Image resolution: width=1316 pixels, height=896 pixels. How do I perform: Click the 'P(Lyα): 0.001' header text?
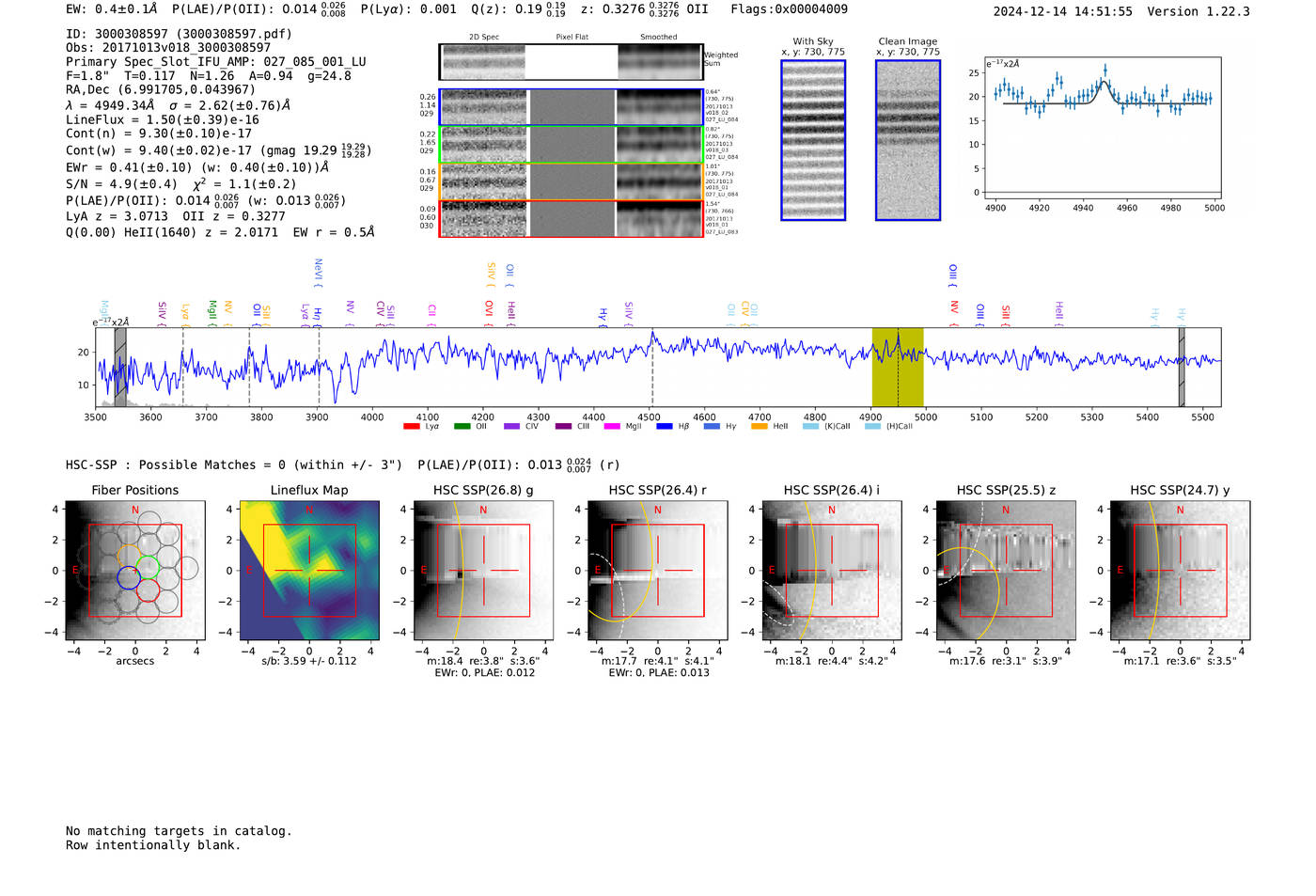[408, 9]
